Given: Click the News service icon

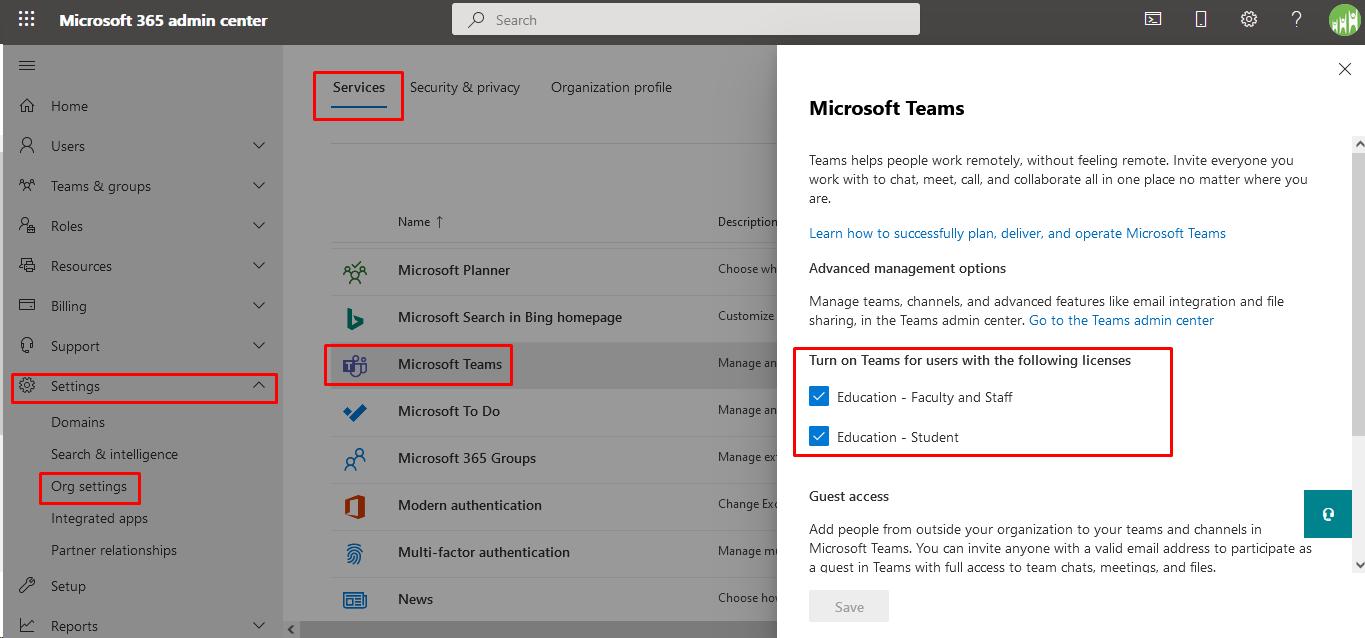Looking at the screenshot, I should coord(355,599).
